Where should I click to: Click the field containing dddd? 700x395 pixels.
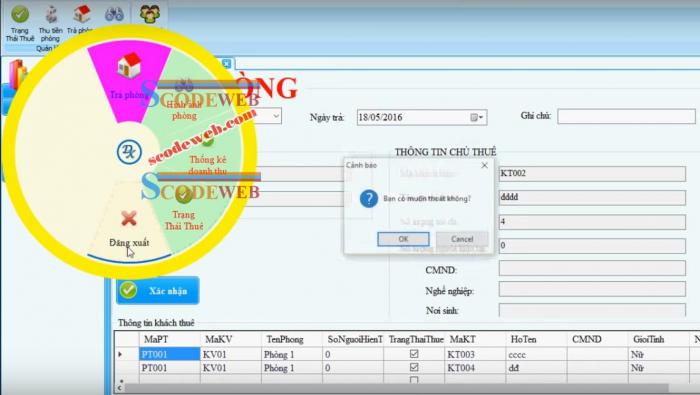click(x=592, y=197)
